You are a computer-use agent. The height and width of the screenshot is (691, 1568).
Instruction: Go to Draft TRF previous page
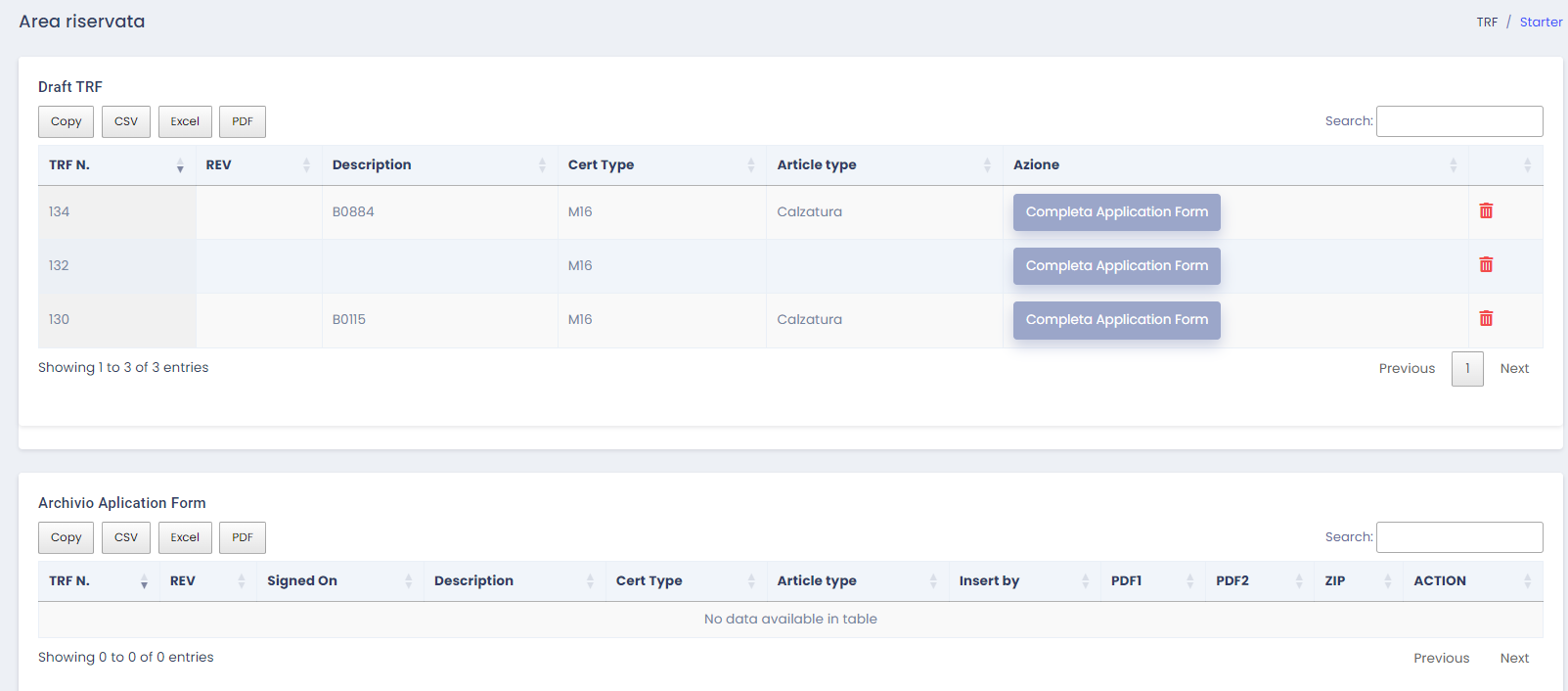coord(1407,369)
